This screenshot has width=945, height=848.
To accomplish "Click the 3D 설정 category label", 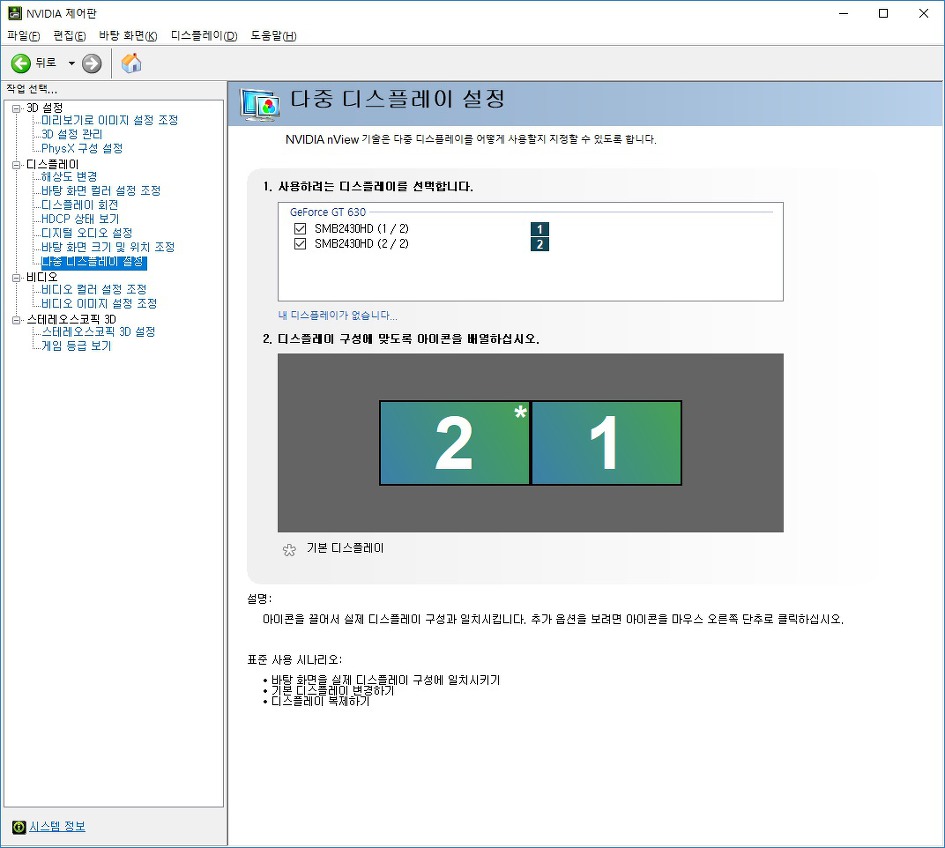I will click(x=45, y=108).
